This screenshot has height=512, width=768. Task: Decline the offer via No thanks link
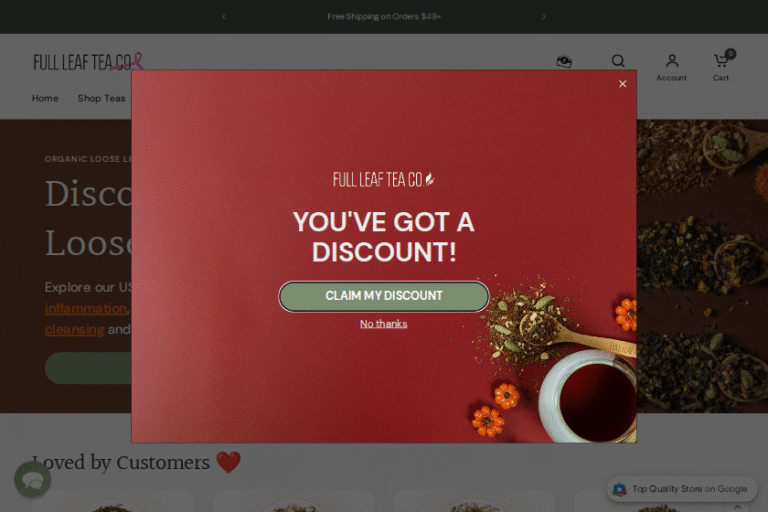click(384, 324)
